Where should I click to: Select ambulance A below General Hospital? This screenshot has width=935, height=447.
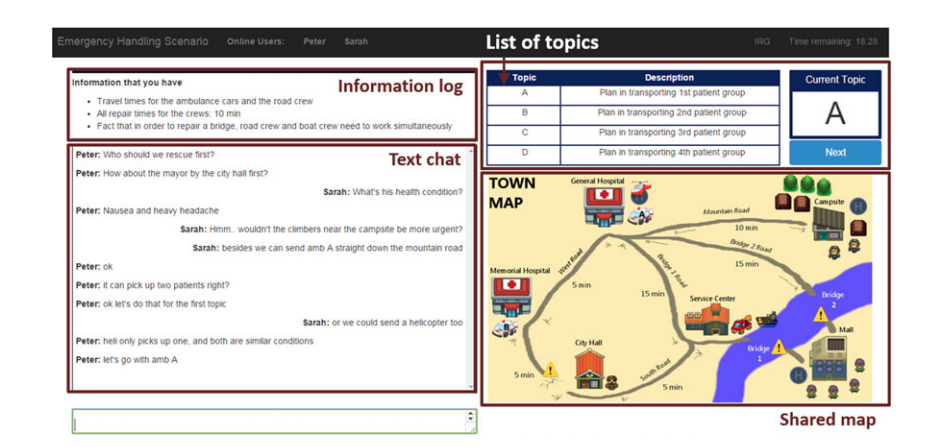tap(642, 215)
